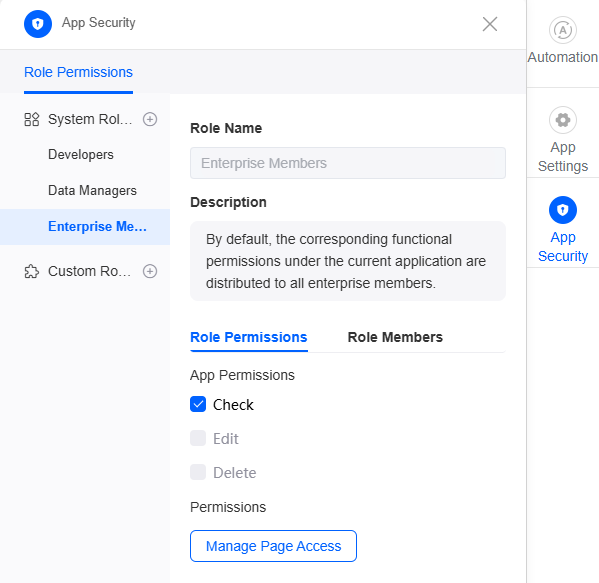This screenshot has height=583, width=599.
Task: Click the App Security header shield icon
Action: (38, 24)
